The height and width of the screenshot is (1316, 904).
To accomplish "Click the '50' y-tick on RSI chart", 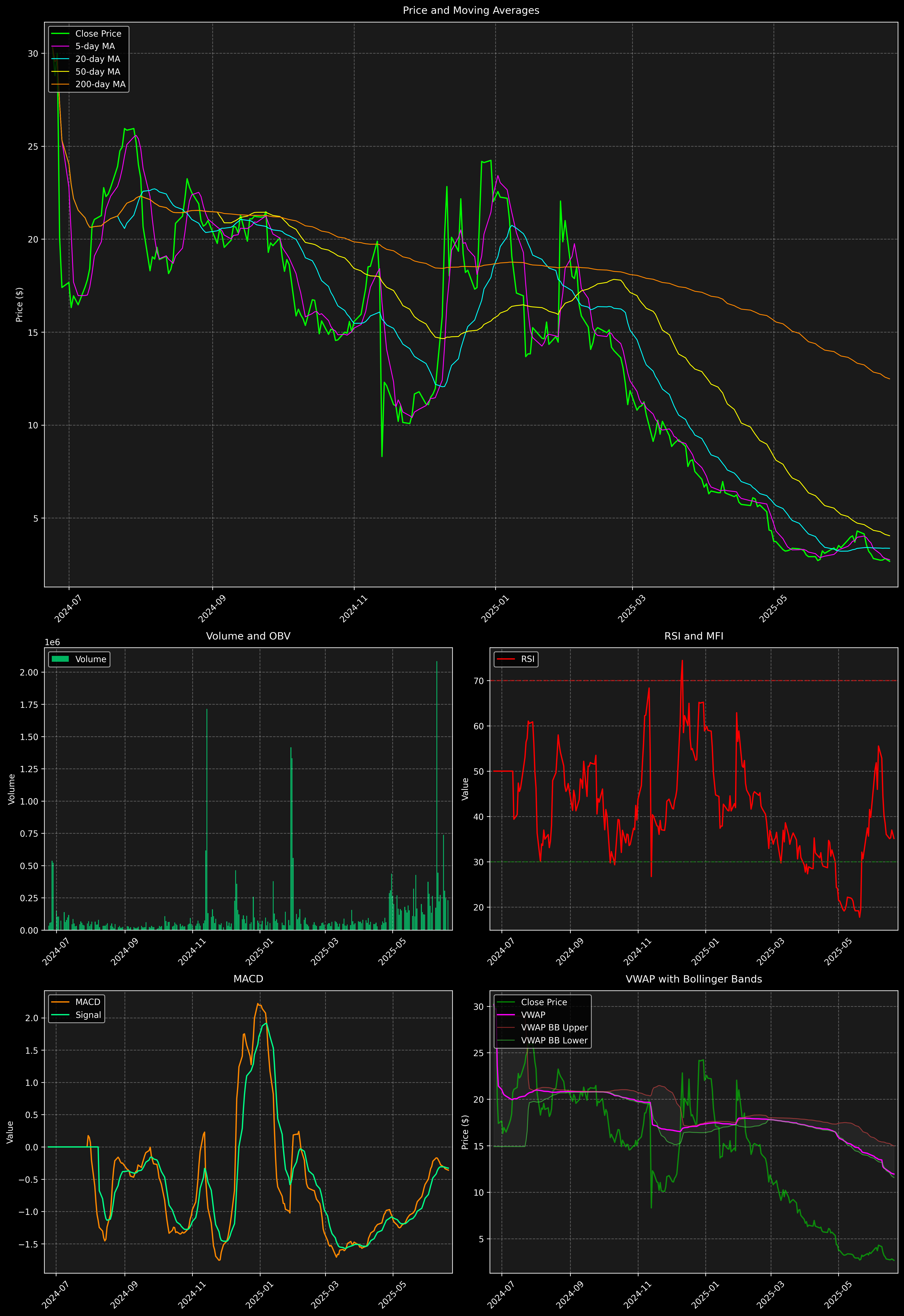I will coord(479,771).
